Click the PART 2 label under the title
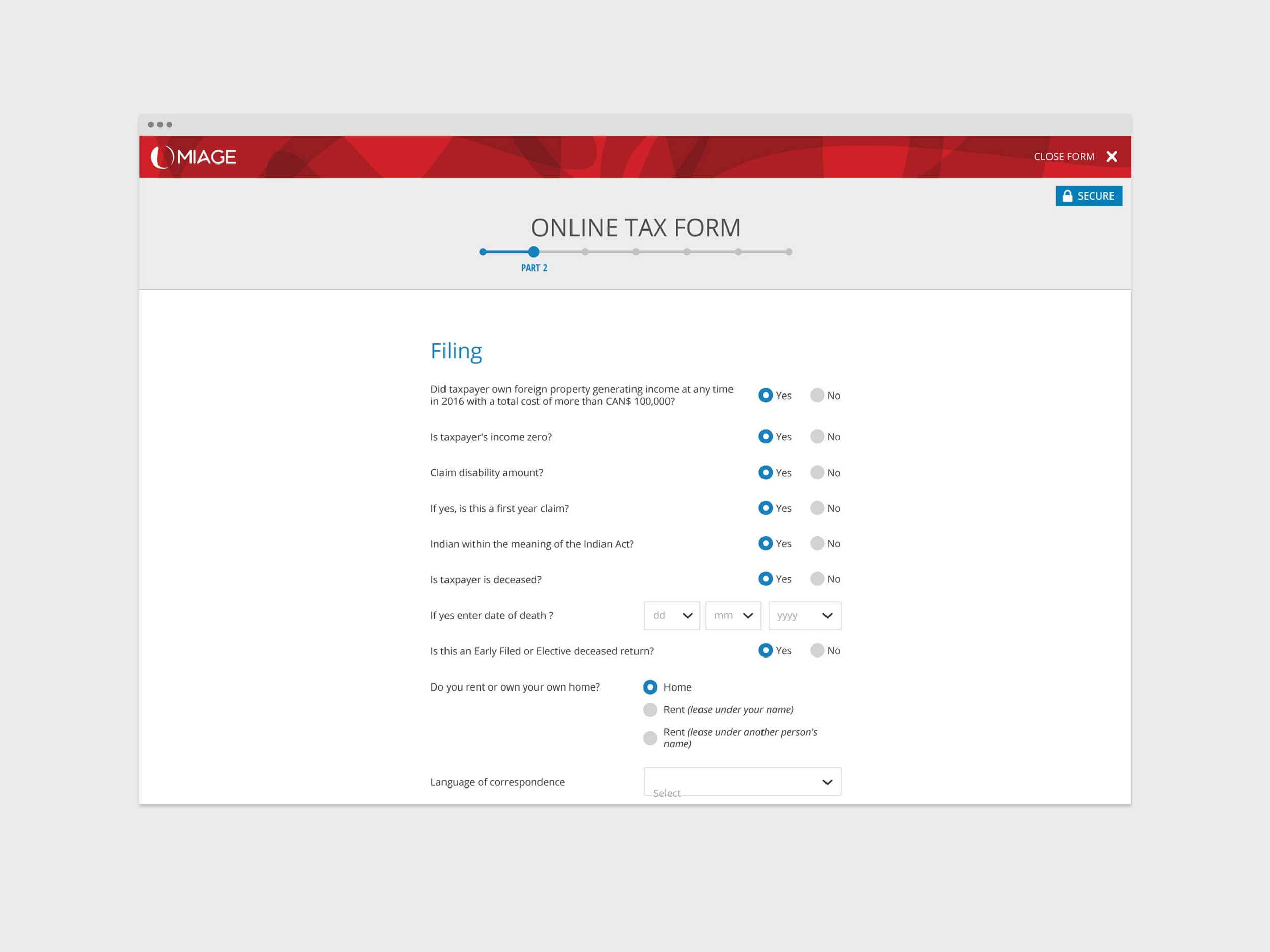Viewport: 1270px width, 952px height. [533, 268]
